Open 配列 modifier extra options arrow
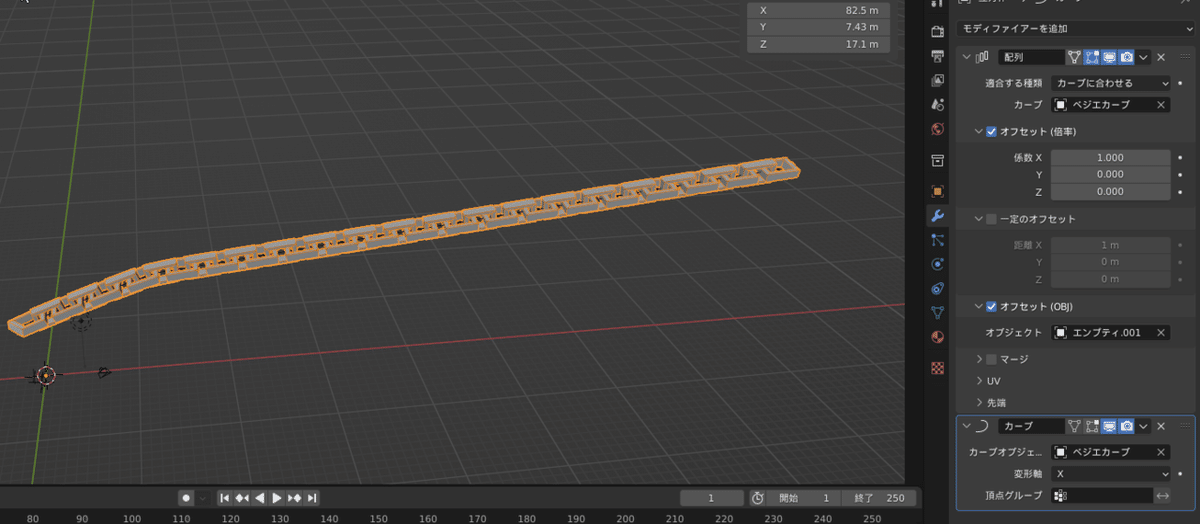Screen dimensions: 1200x524 click(x=1144, y=58)
